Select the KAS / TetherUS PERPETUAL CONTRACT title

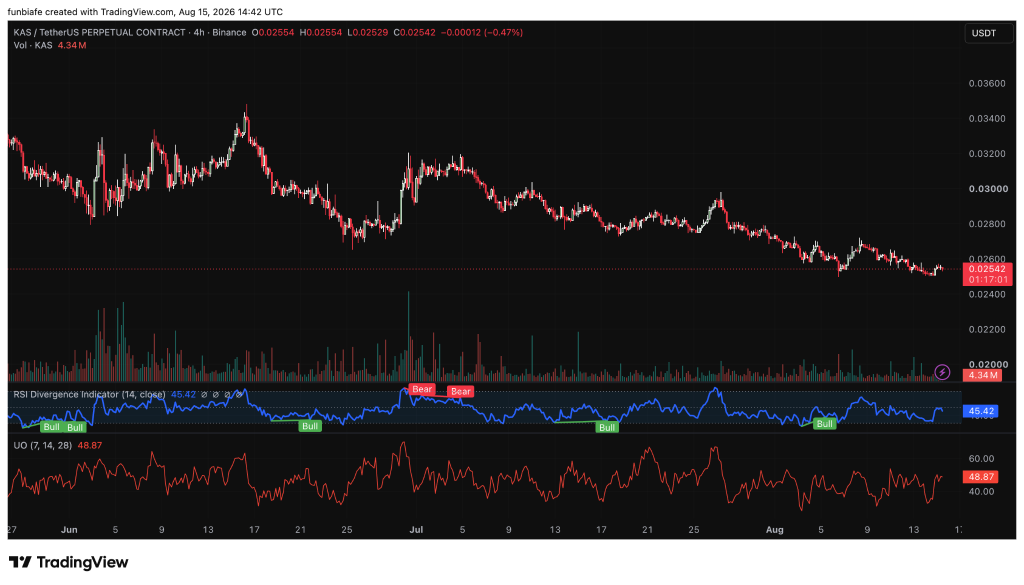[x=99, y=32]
